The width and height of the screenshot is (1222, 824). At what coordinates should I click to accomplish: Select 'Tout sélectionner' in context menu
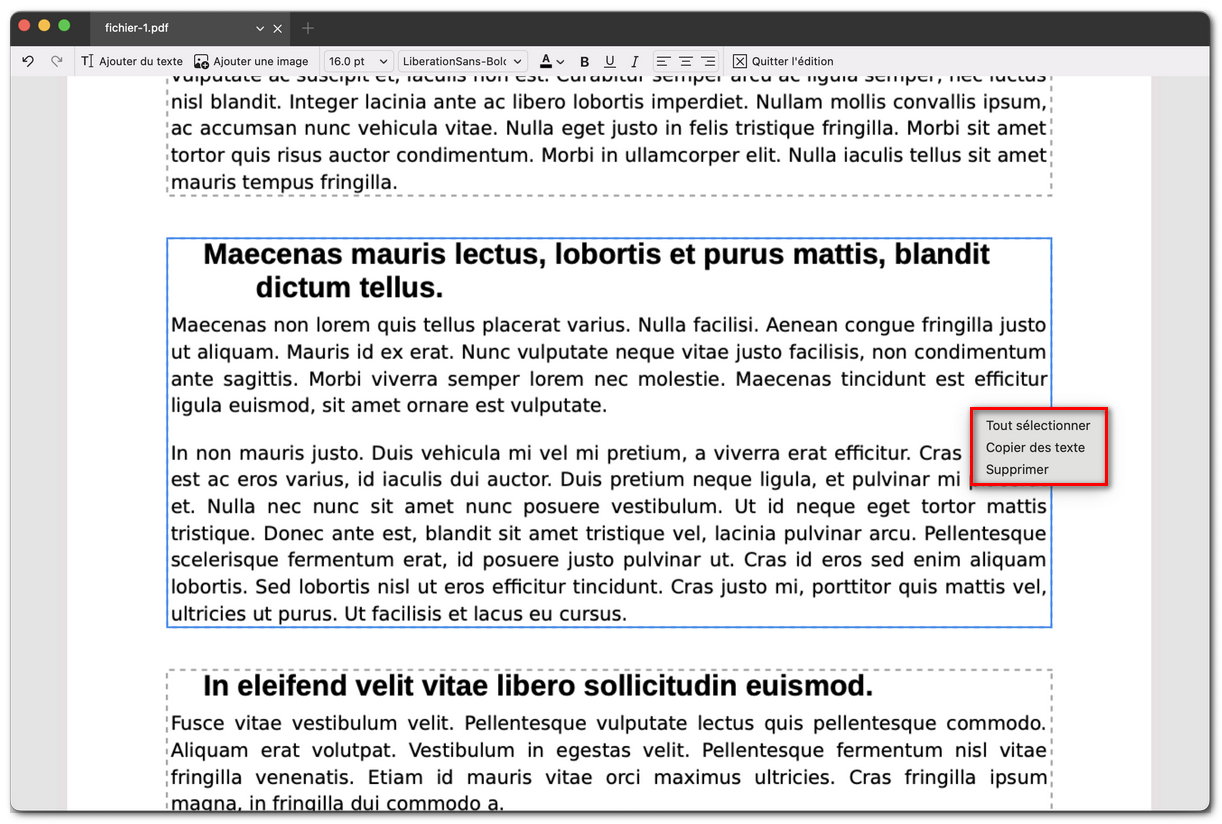[1038, 425]
